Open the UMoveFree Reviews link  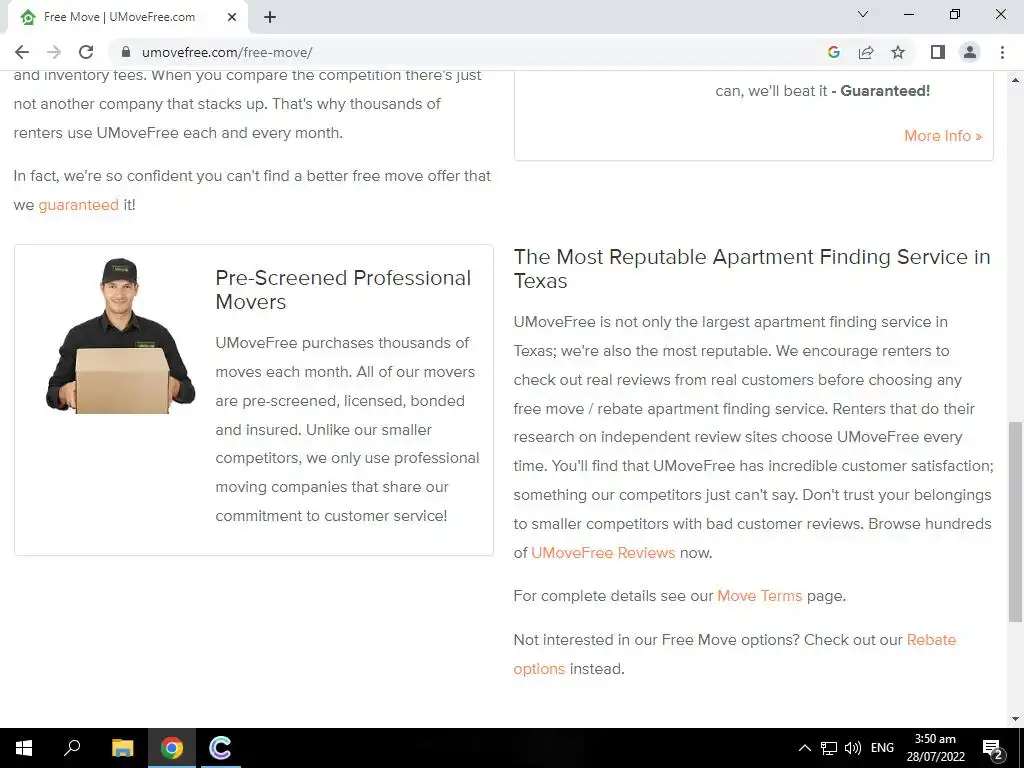[603, 552]
